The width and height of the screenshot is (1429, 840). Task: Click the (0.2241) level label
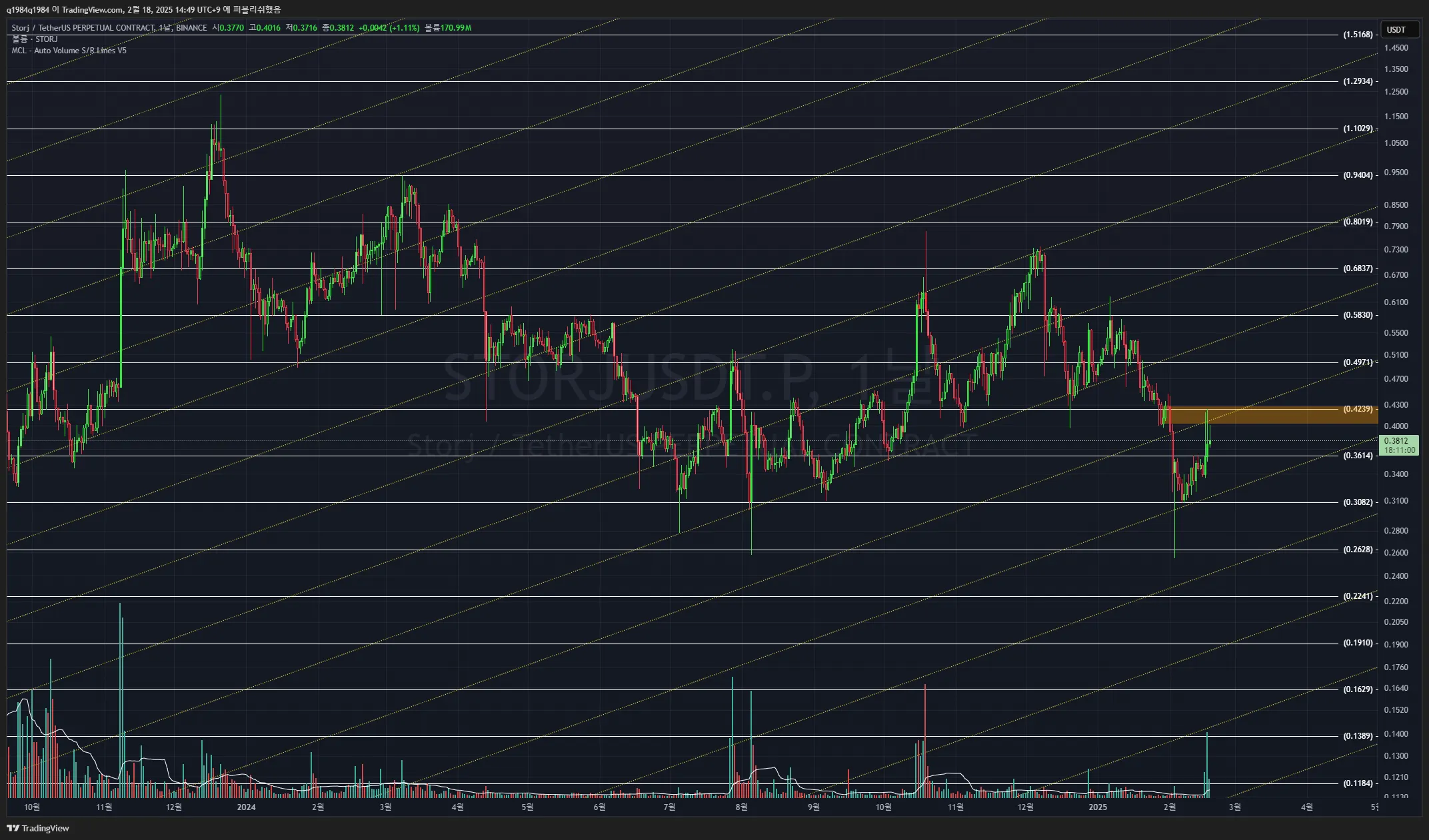coord(1358,596)
